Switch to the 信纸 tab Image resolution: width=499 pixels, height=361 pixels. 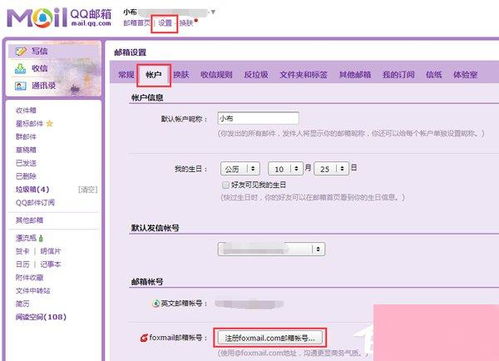pyautogui.click(x=434, y=75)
